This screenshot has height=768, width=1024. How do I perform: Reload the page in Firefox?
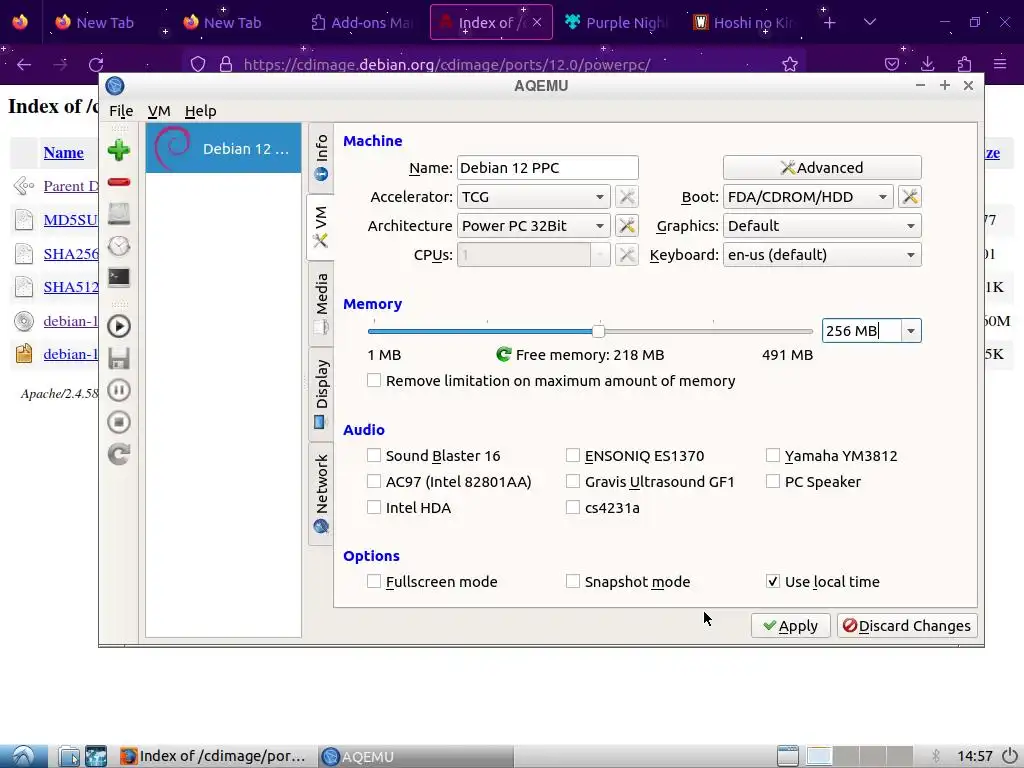click(x=96, y=64)
